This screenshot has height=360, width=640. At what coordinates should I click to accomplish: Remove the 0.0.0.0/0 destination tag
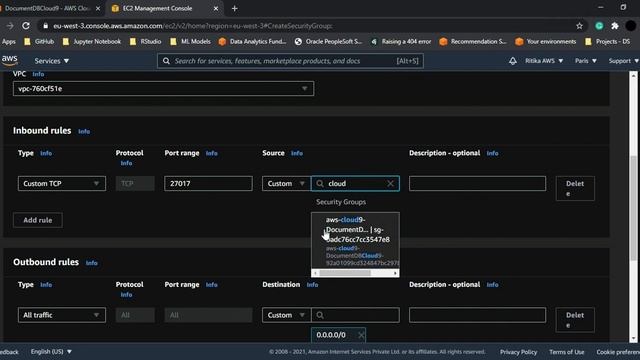[x=361, y=335]
